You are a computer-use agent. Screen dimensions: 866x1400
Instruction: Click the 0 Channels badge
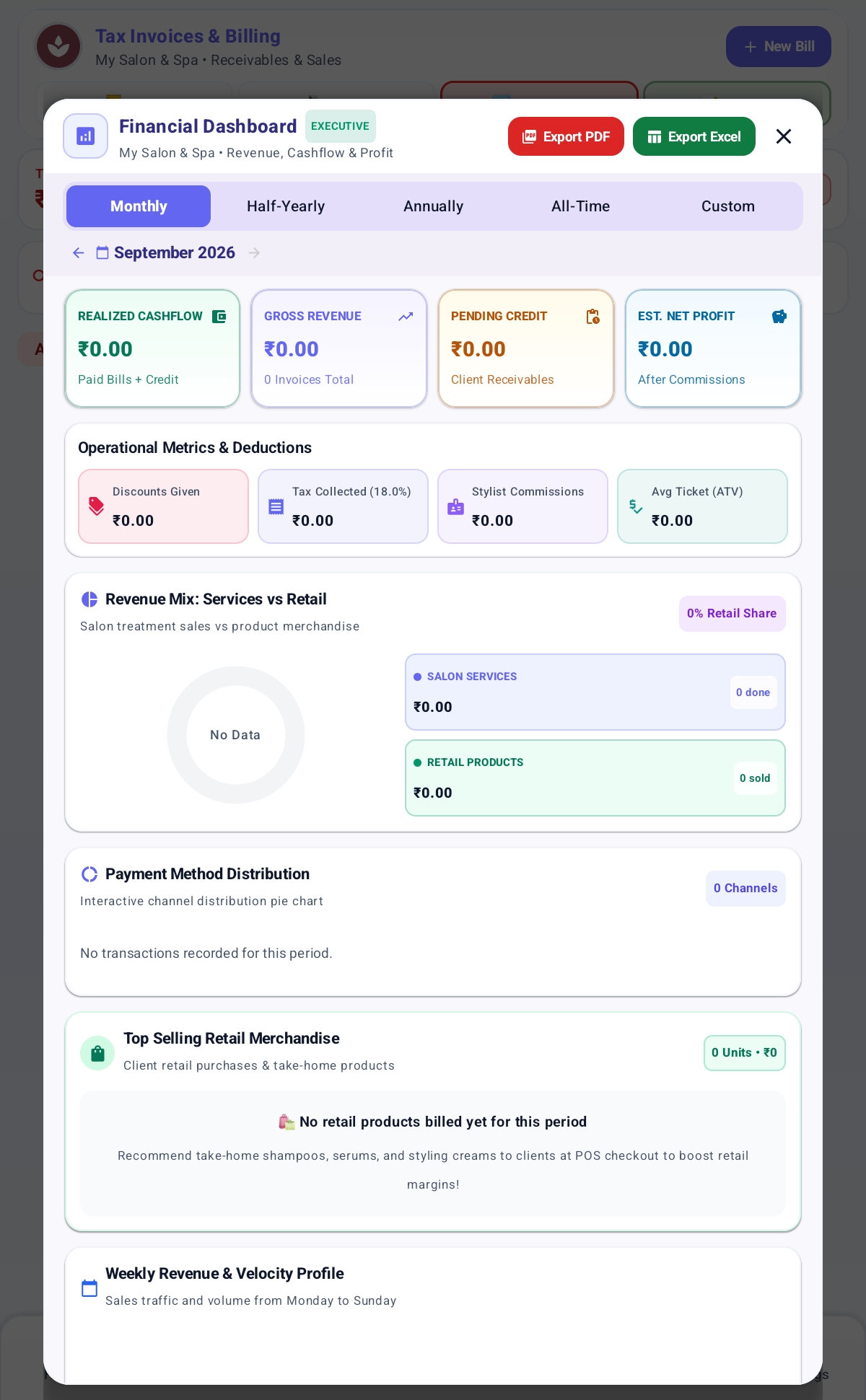pyautogui.click(x=745, y=888)
